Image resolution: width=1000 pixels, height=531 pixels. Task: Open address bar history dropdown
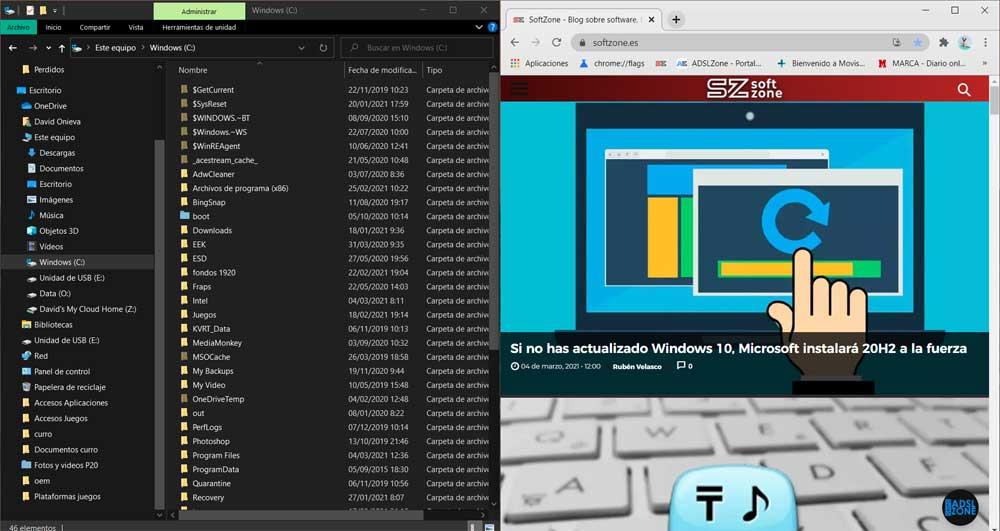[x=301, y=48]
